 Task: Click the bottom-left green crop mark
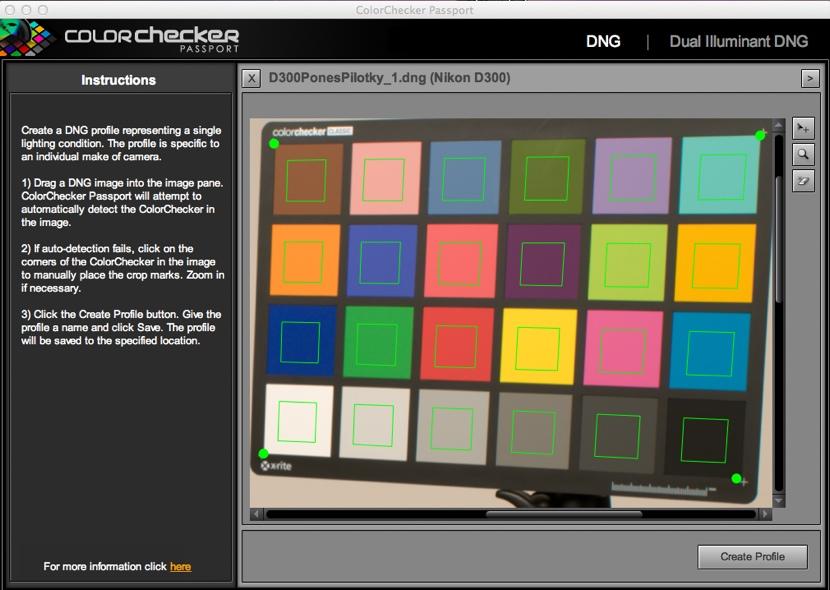pos(263,453)
